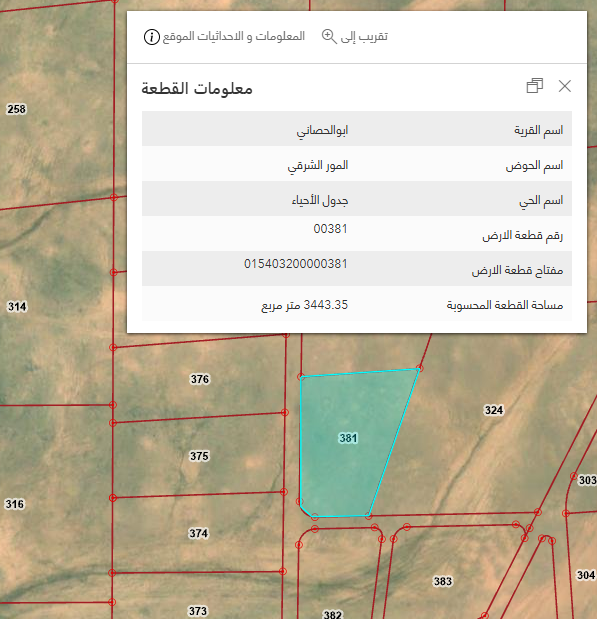
Task: Click the مفتاح قطعة الارض label
Action: tap(517, 270)
